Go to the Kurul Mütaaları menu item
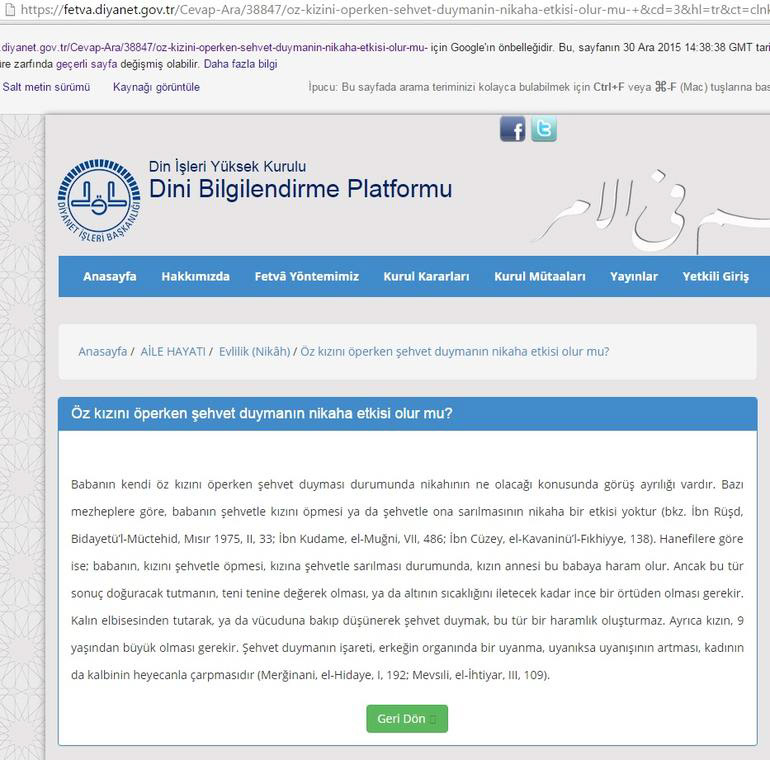 pyautogui.click(x=540, y=276)
